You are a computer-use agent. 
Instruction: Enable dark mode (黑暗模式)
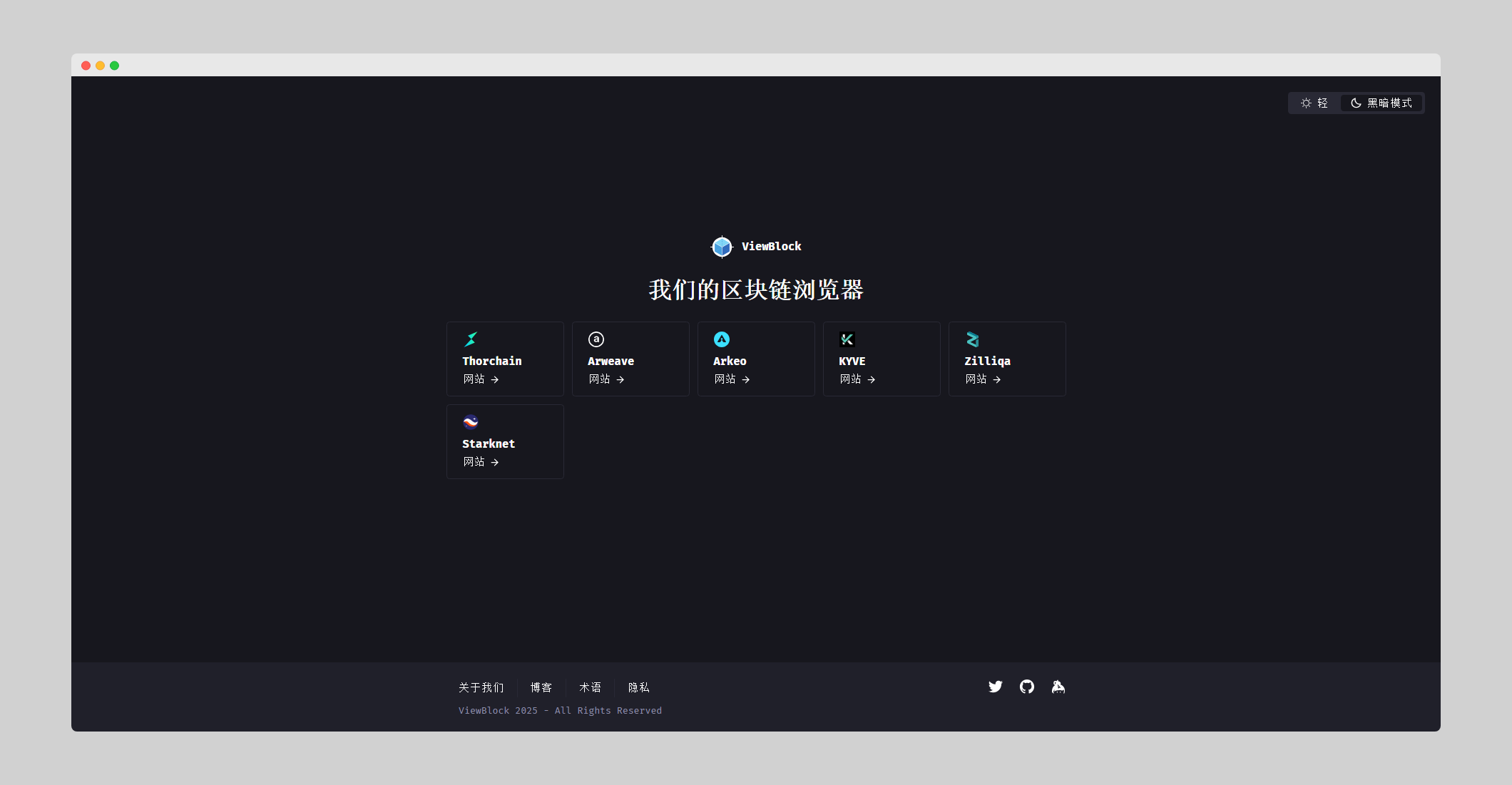point(1381,103)
